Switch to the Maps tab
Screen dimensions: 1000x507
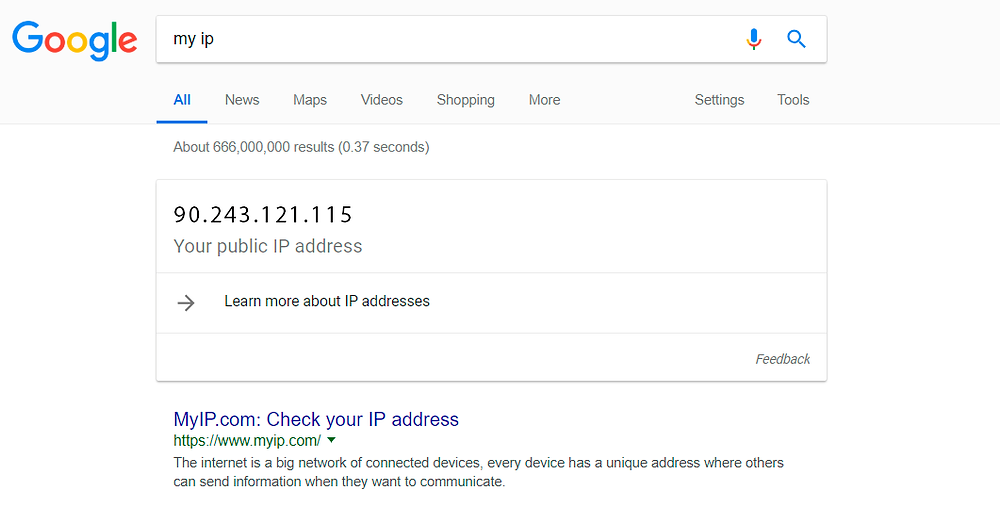click(310, 100)
